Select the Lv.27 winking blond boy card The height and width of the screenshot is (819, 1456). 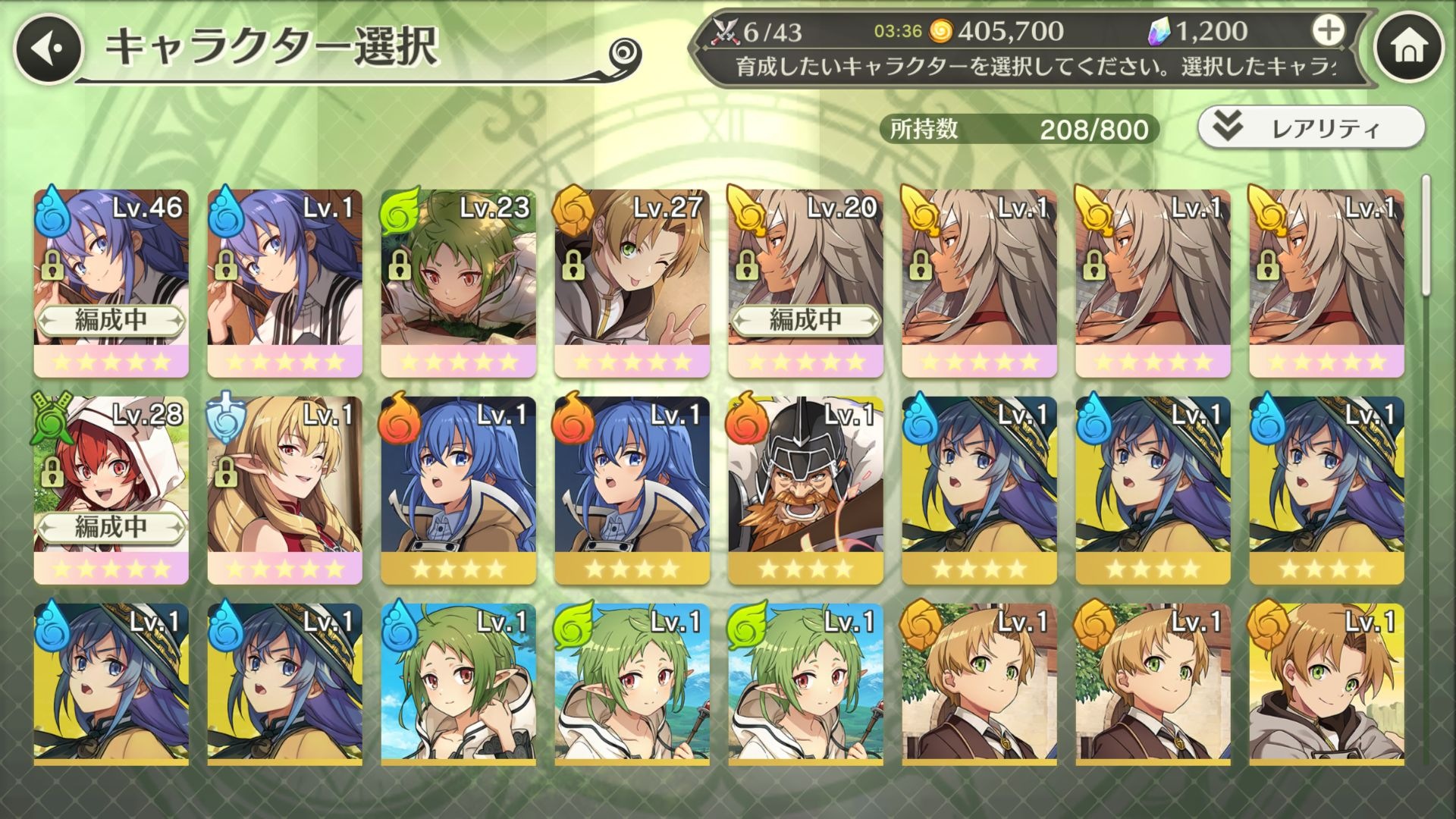tap(632, 283)
